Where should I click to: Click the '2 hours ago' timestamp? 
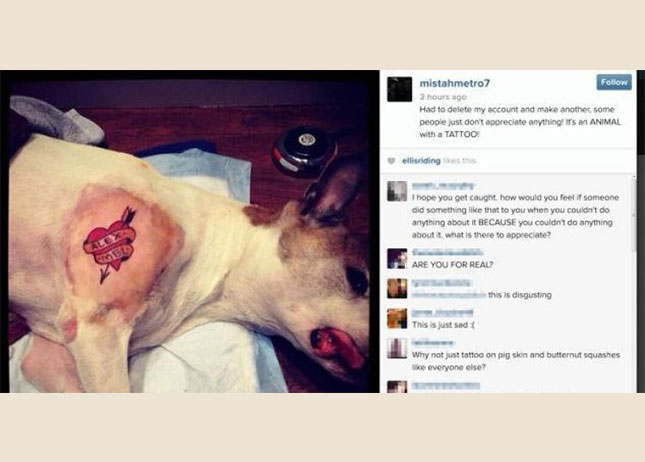coord(443,97)
